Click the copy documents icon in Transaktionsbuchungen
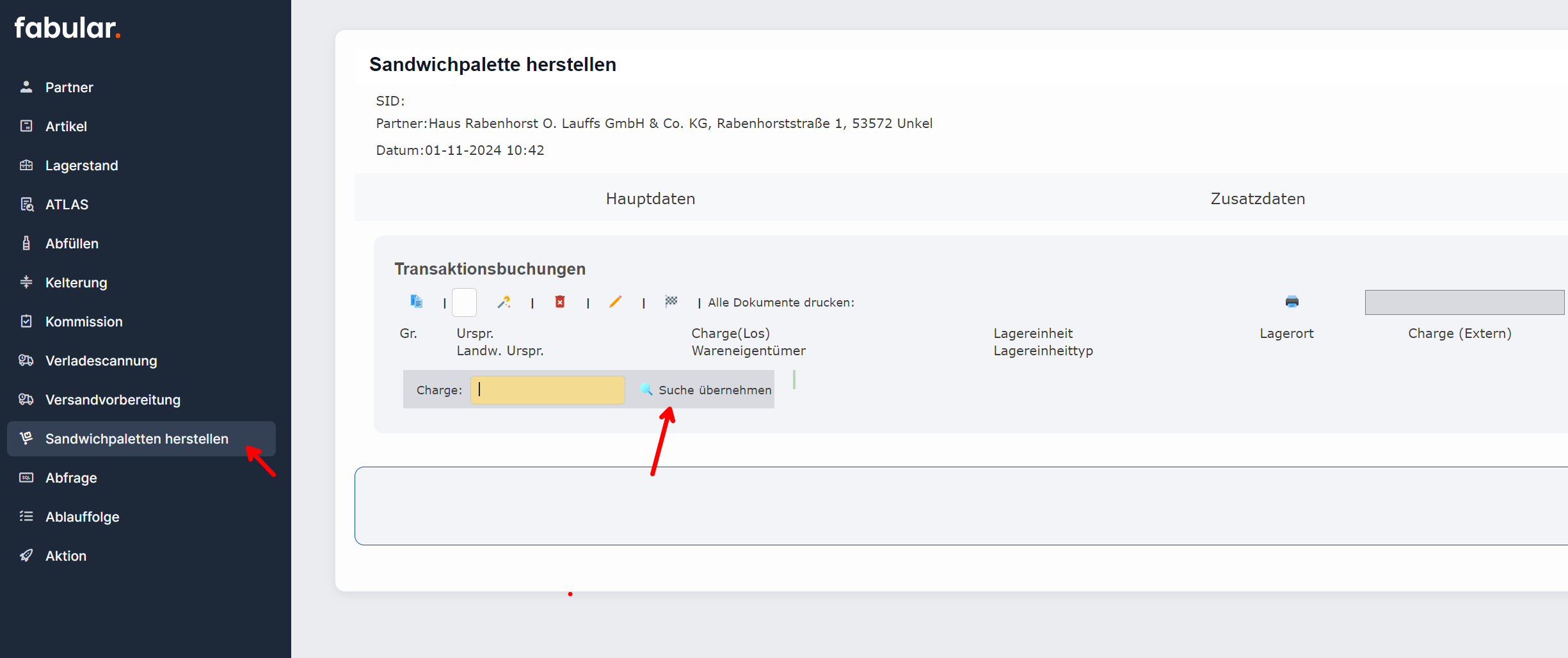The width and height of the screenshot is (1568, 658). pyautogui.click(x=417, y=301)
